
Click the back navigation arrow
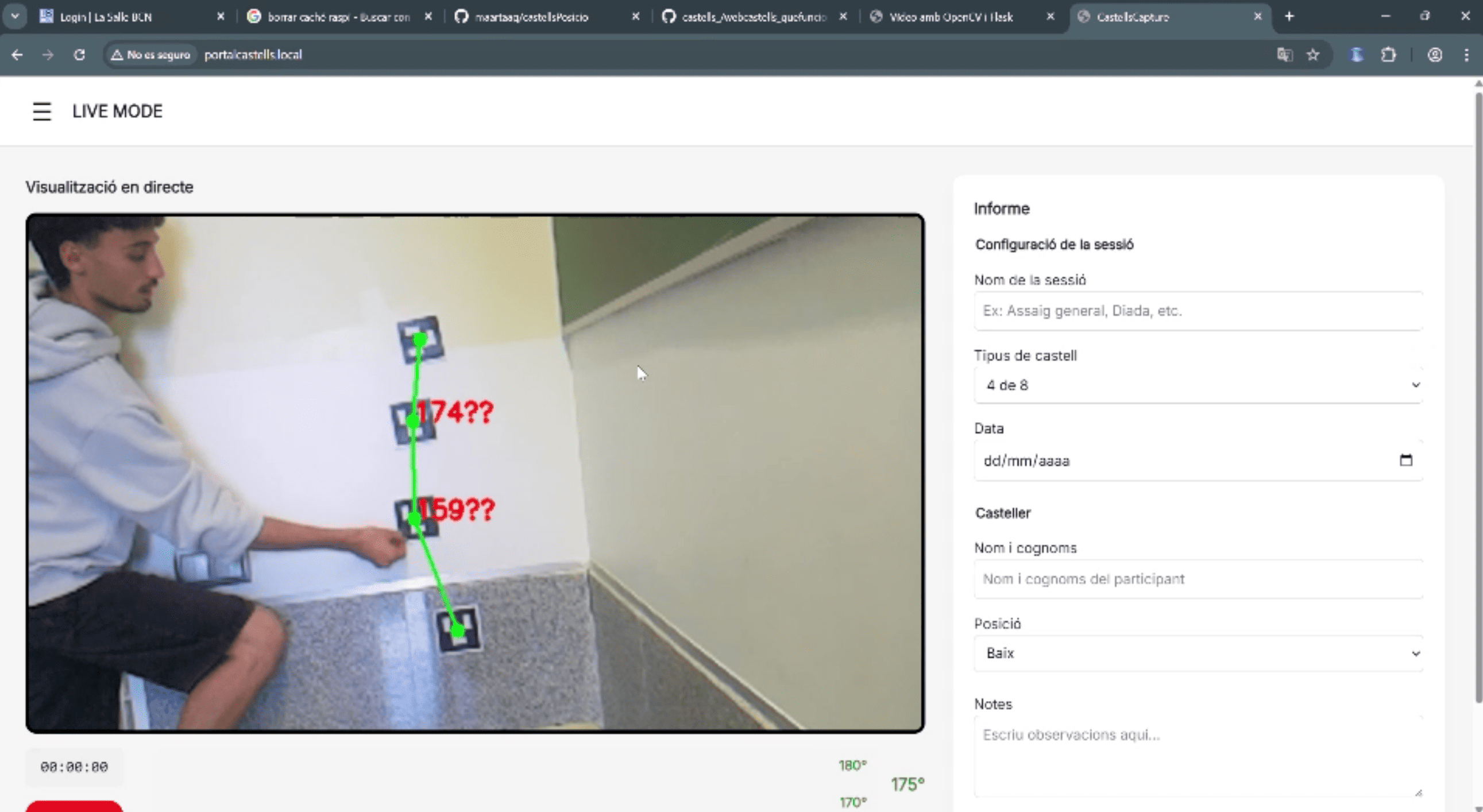point(17,55)
